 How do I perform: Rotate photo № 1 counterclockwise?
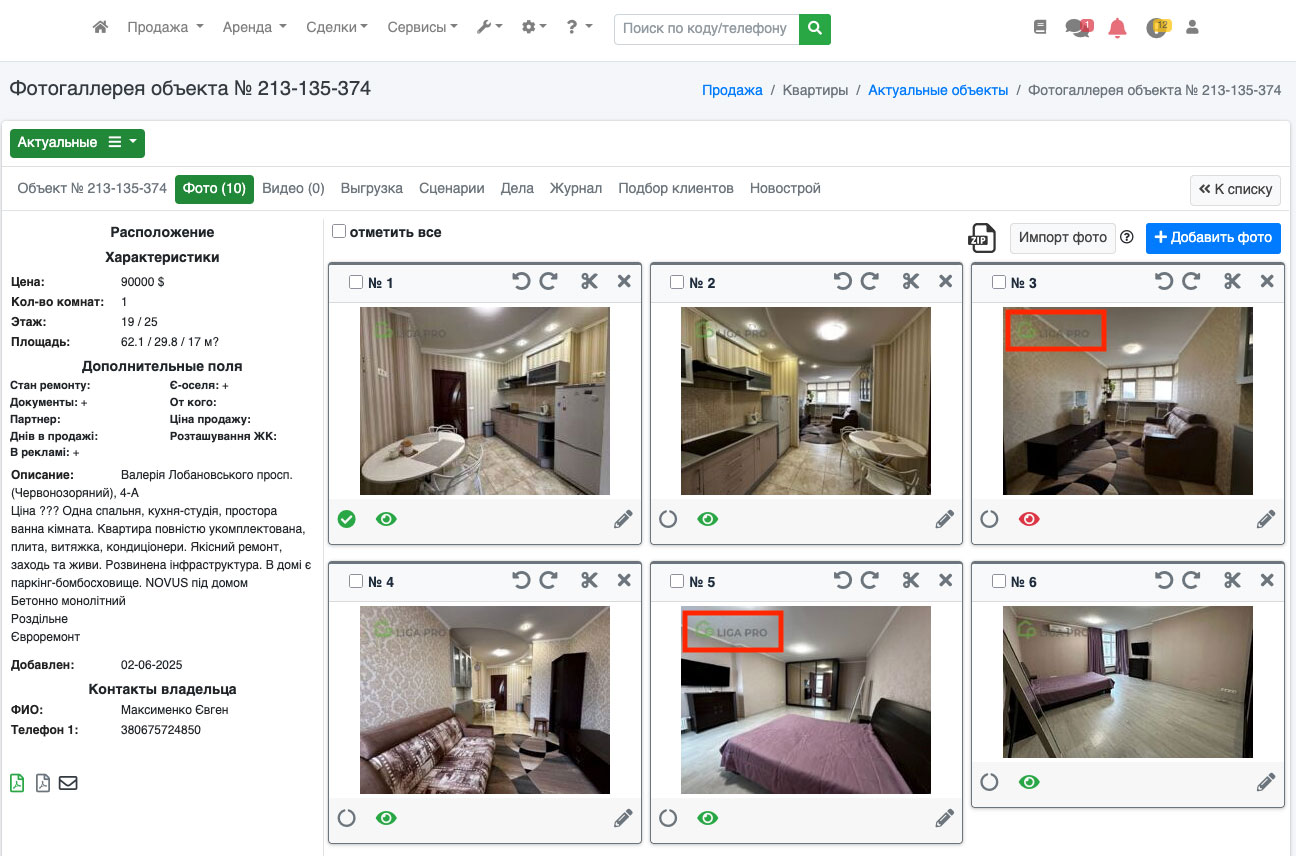(x=521, y=282)
